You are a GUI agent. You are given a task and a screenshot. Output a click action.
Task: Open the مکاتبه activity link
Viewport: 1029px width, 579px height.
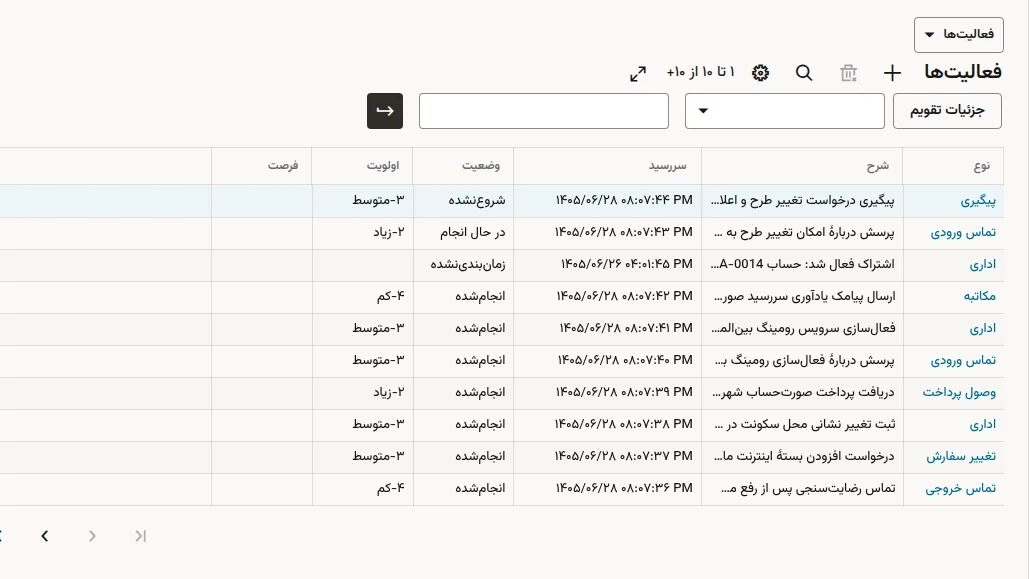point(979,297)
